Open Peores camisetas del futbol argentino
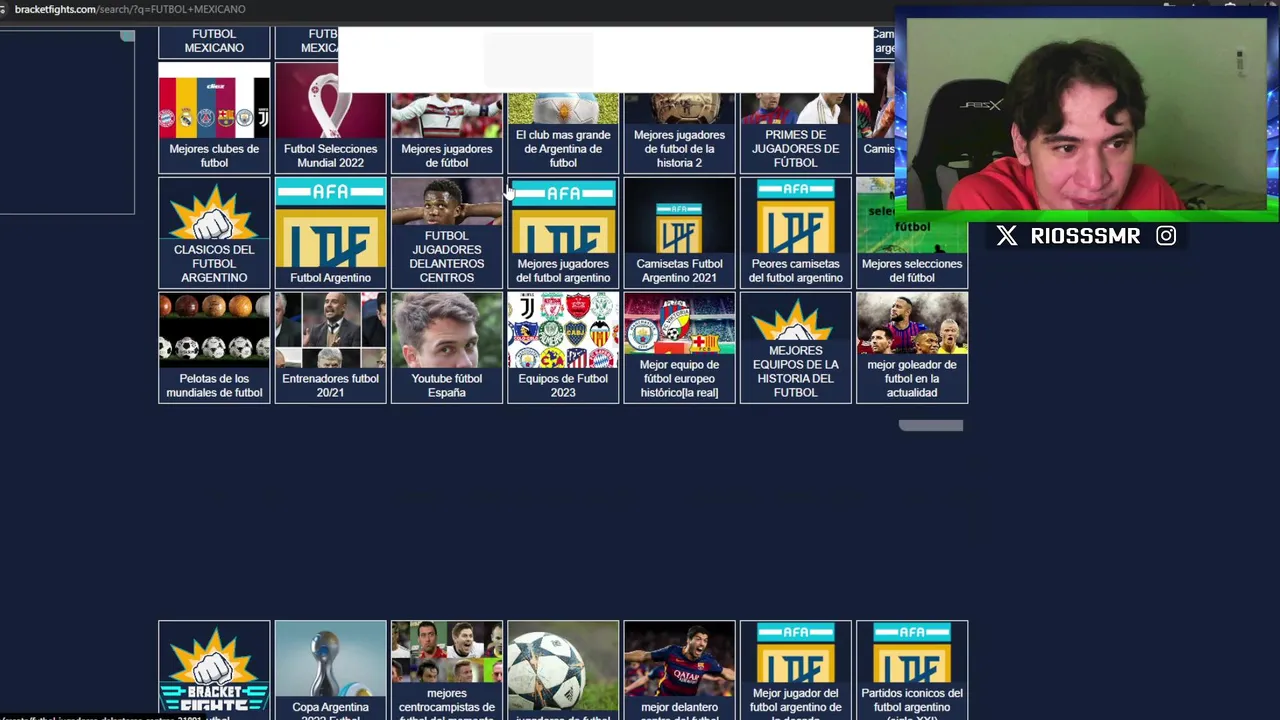This screenshot has height=720, width=1280. pos(795,233)
